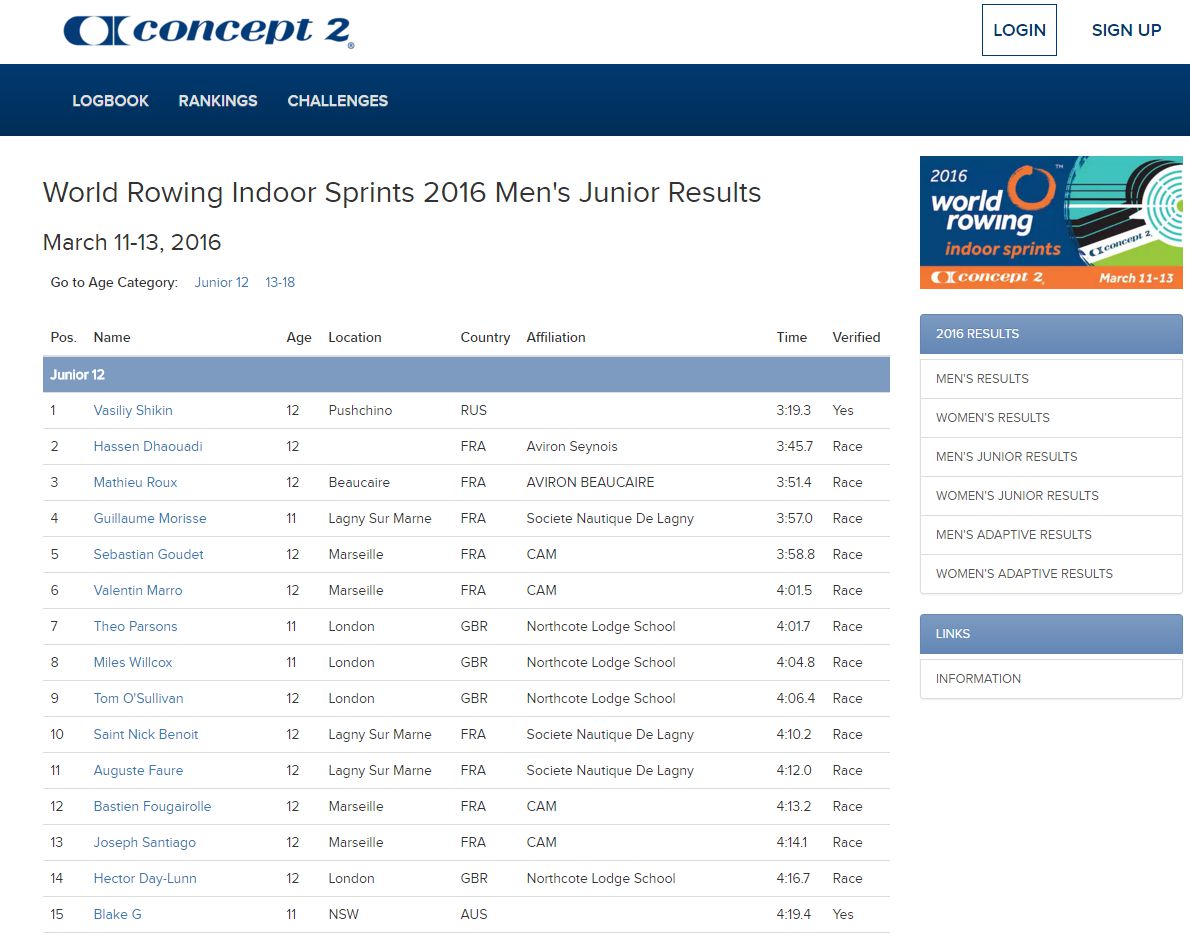Jump to 13-18 age category
This screenshot has height=944, width=1190.
(280, 282)
